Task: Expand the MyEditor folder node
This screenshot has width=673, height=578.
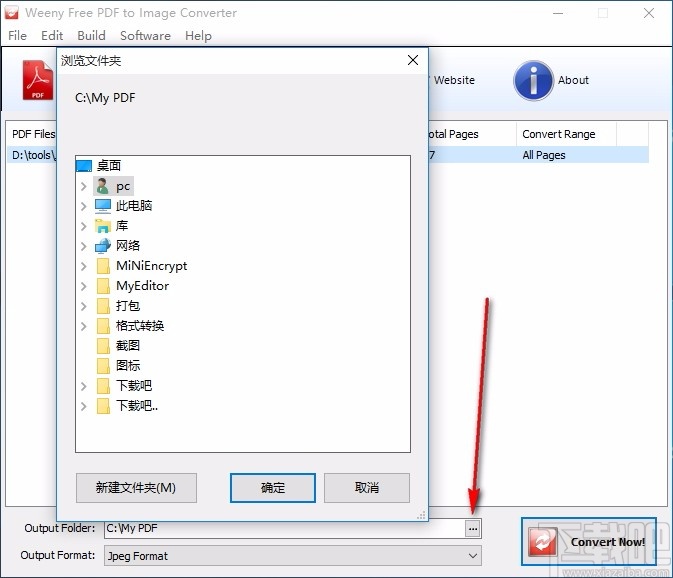Action: point(84,286)
